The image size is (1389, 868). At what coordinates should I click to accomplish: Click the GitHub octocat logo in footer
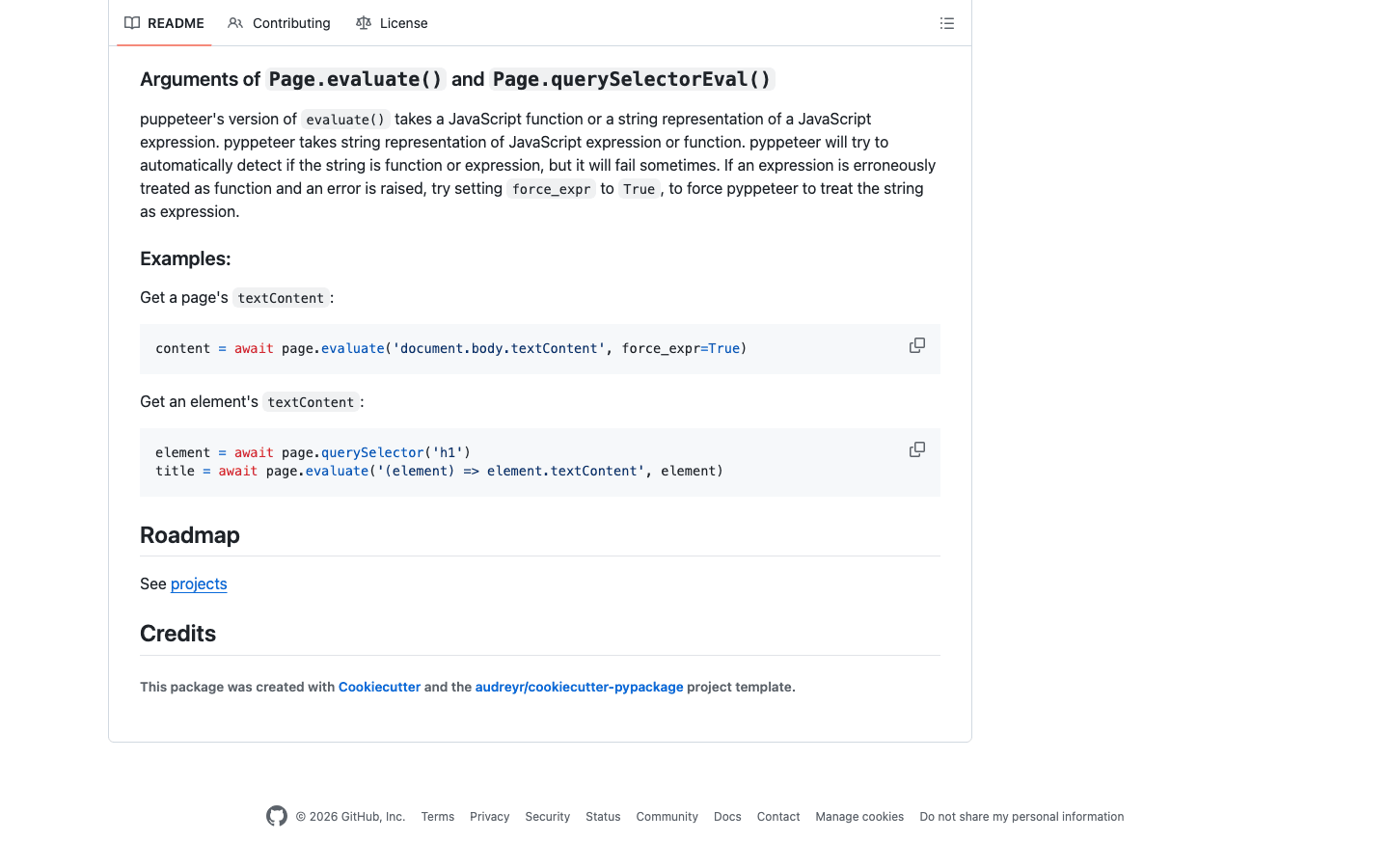click(x=276, y=816)
